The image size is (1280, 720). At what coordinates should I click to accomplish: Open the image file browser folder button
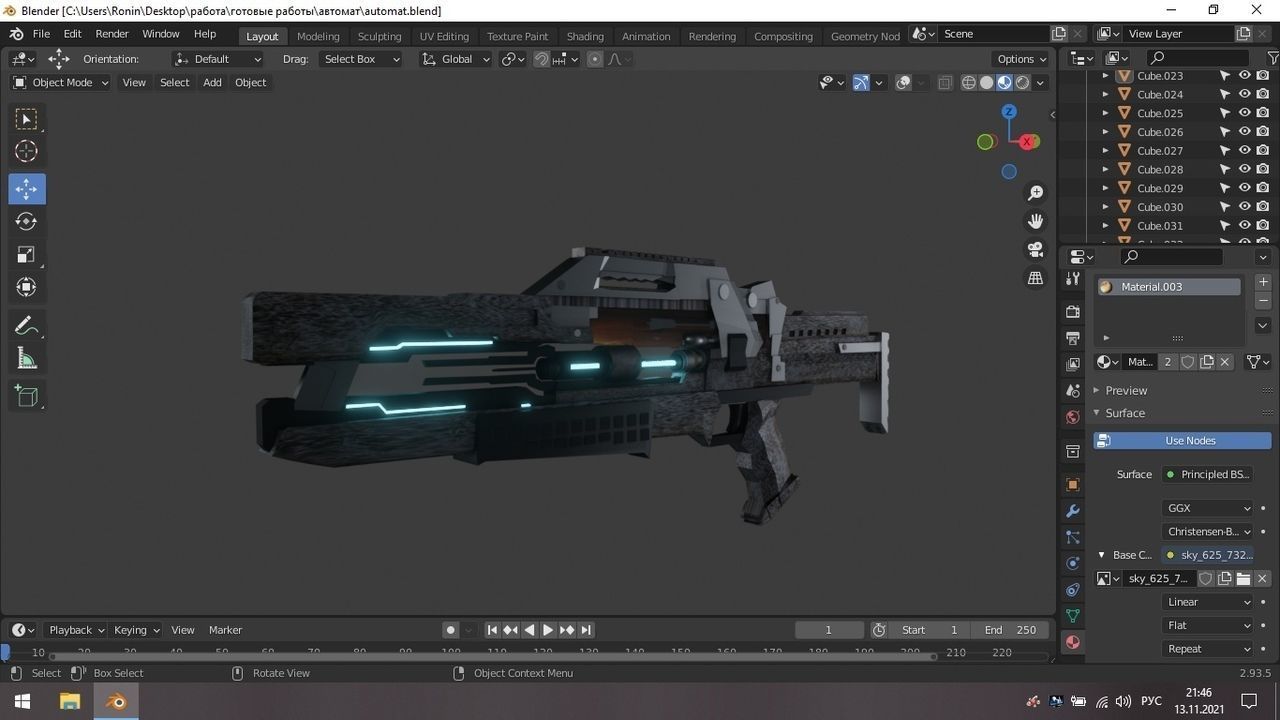click(1243, 579)
